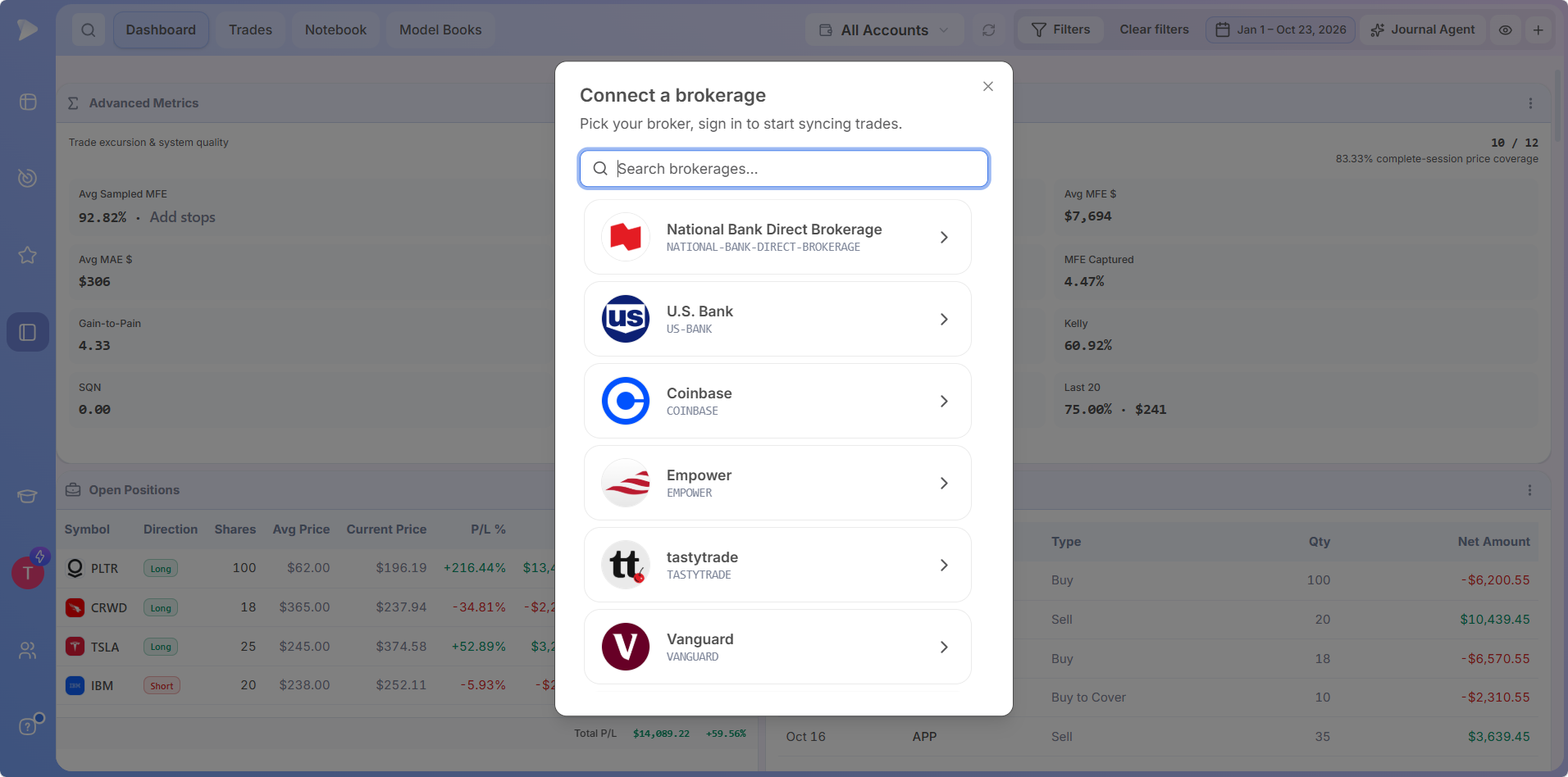Screen dimensions: 1568x777
Task: Sort by the Current Price column header
Action: click(x=386, y=529)
